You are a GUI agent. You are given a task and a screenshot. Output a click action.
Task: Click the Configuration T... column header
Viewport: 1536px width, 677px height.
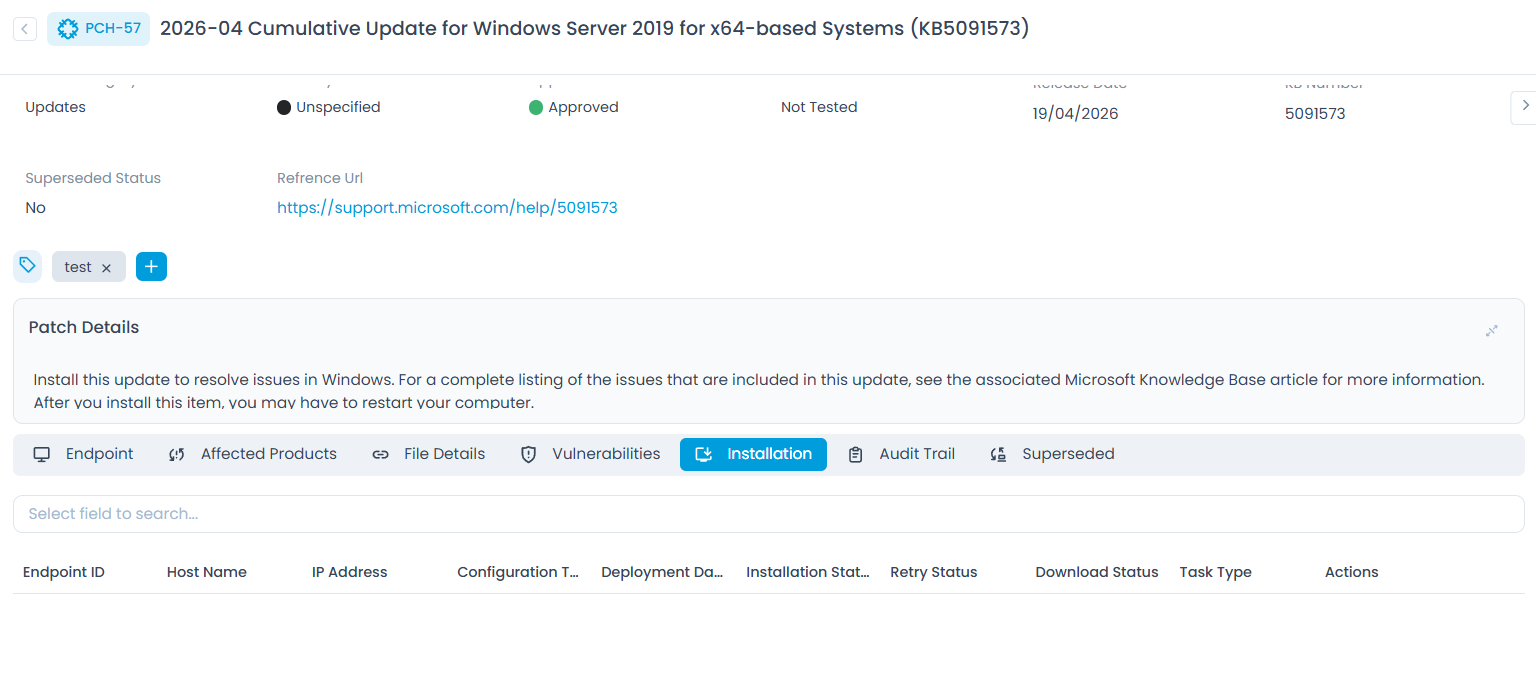coord(519,572)
